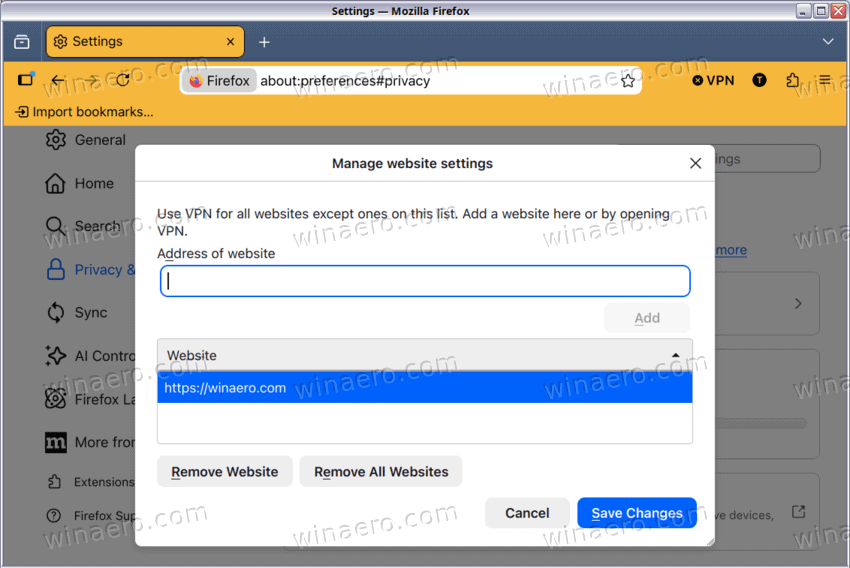Viewport: 850px width, 568px height.
Task: Reload the page with the refresh icon
Action: click(x=123, y=80)
